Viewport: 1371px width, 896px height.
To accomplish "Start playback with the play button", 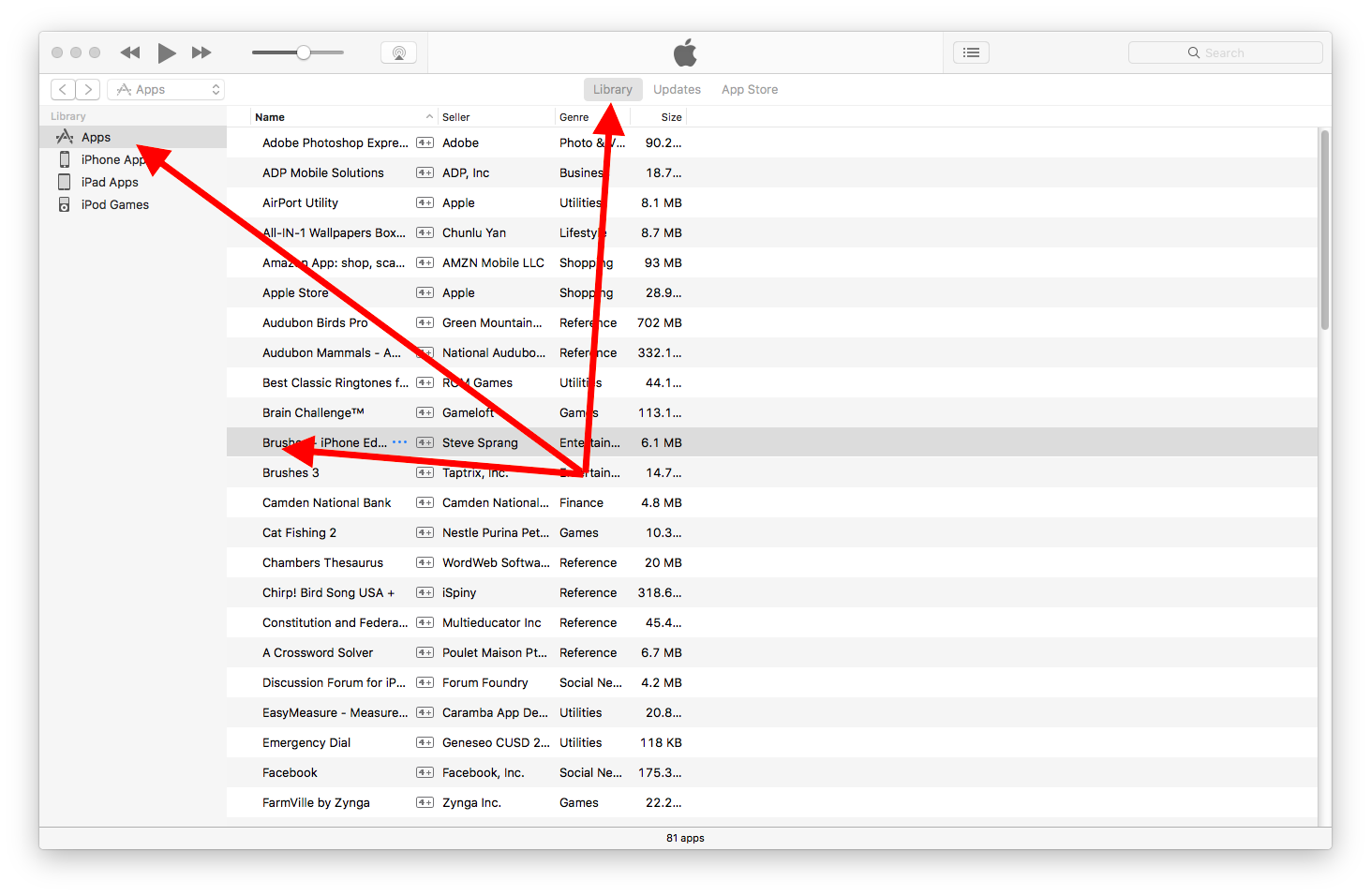I will tap(167, 52).
